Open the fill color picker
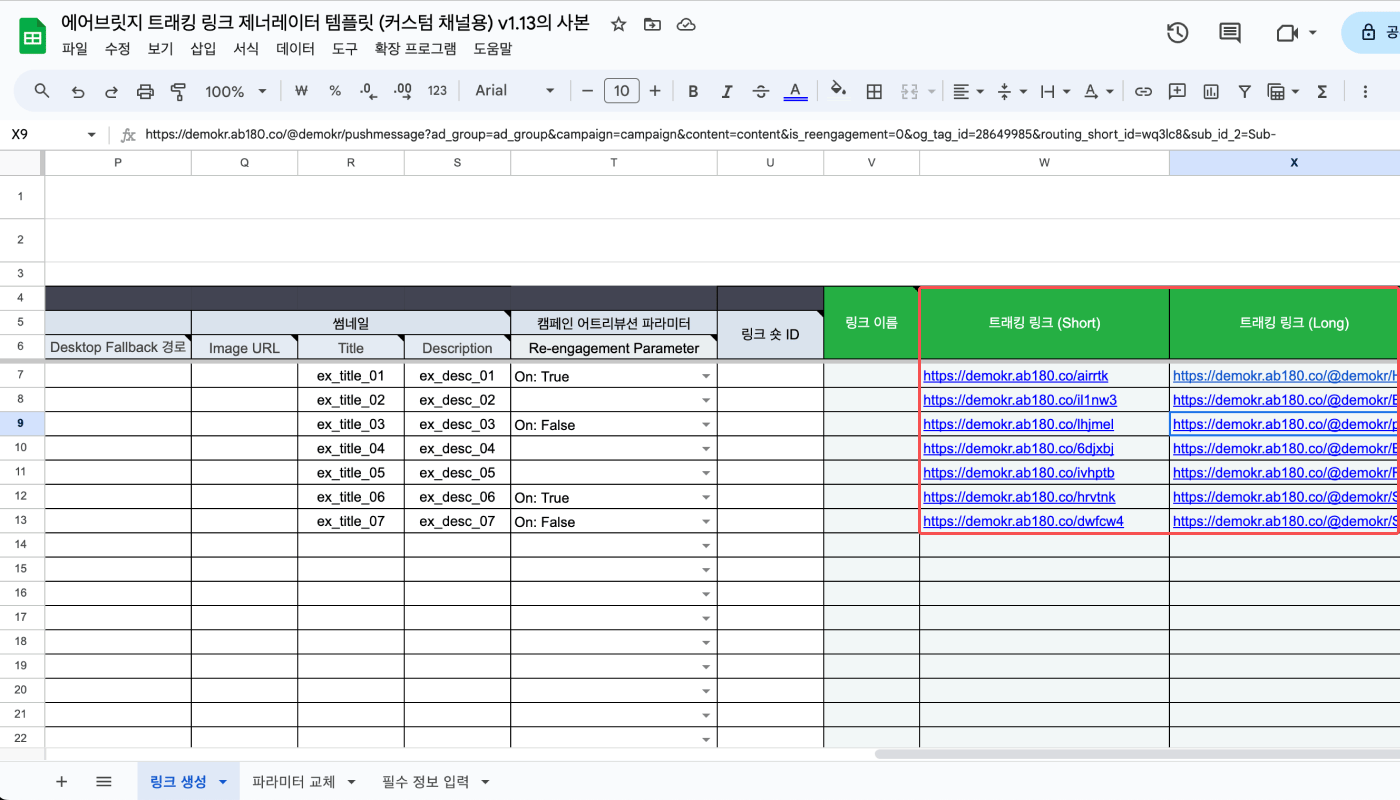 pyautogui.click(x=839, y=90)
